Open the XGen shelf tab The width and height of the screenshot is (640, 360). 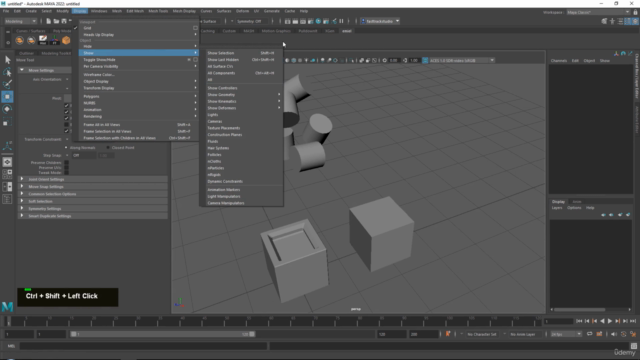330,31
